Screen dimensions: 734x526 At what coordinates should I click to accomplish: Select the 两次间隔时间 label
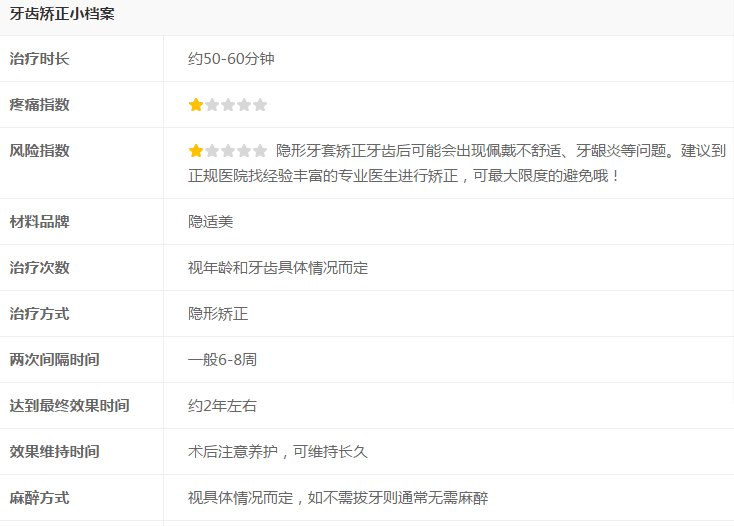54,359
